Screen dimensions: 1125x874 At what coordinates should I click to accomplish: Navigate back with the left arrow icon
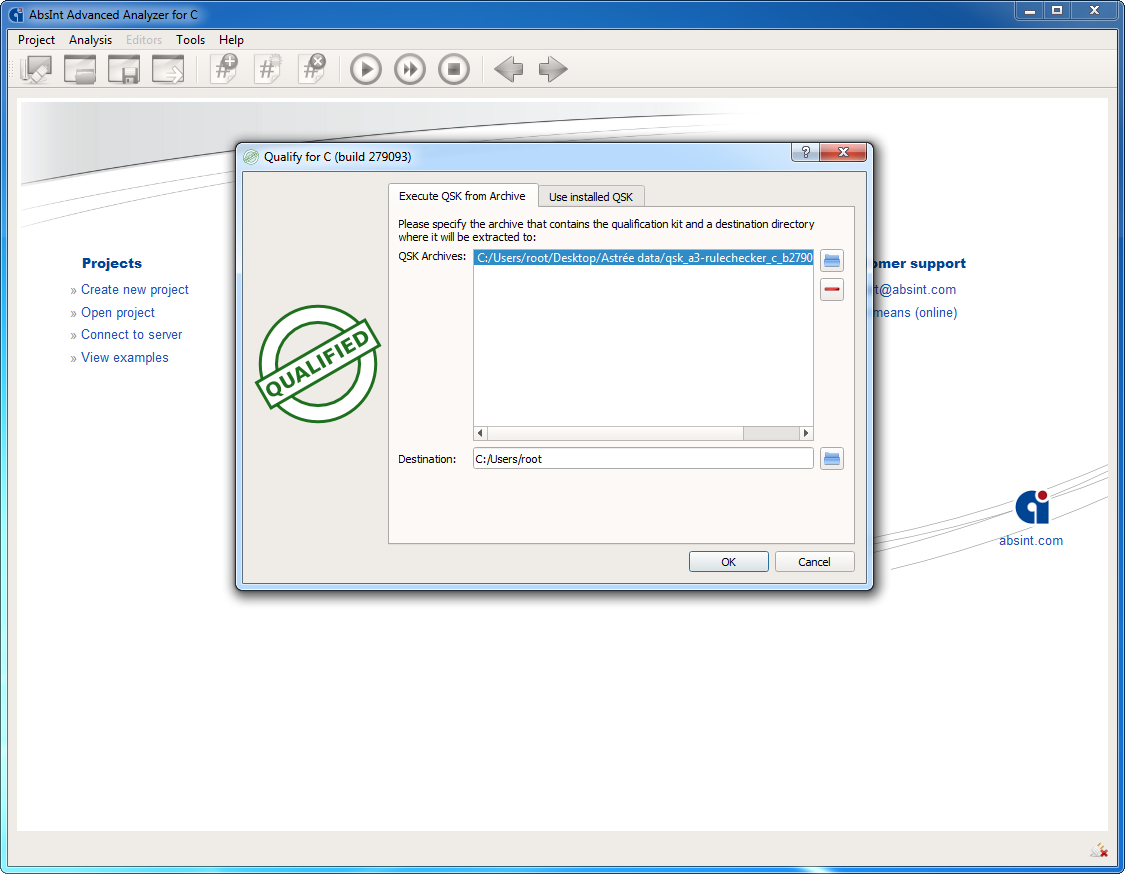click(x=509, y=70)
